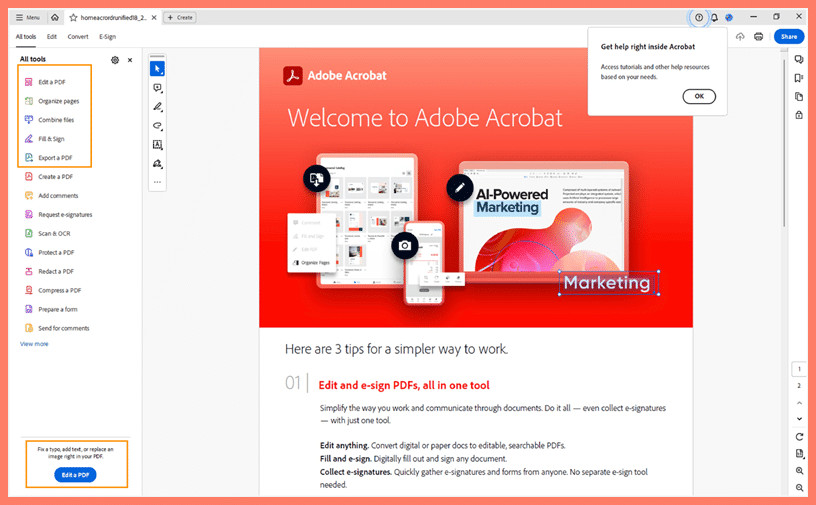Viewport: 816px width, 505px height.
Task: Select the text box tool
Action: tap(157, 145)
